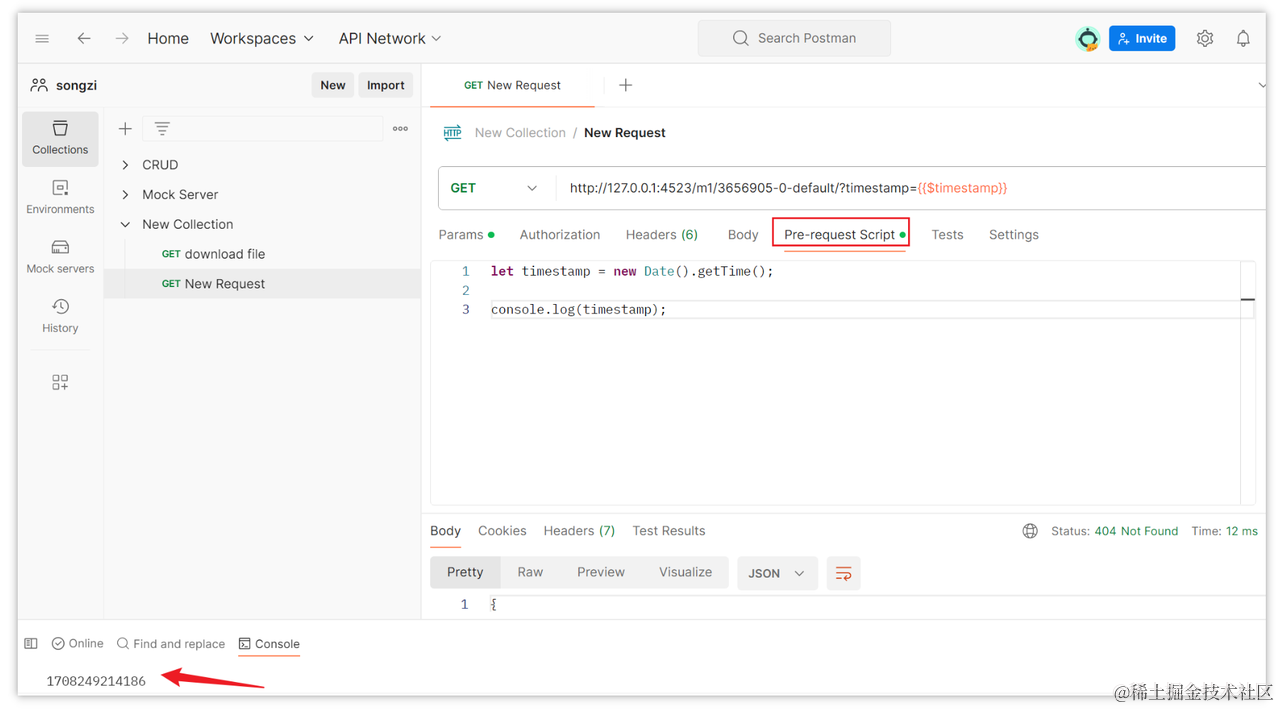
Task: Select the GET New Request tab
Action: click(512, 85)
